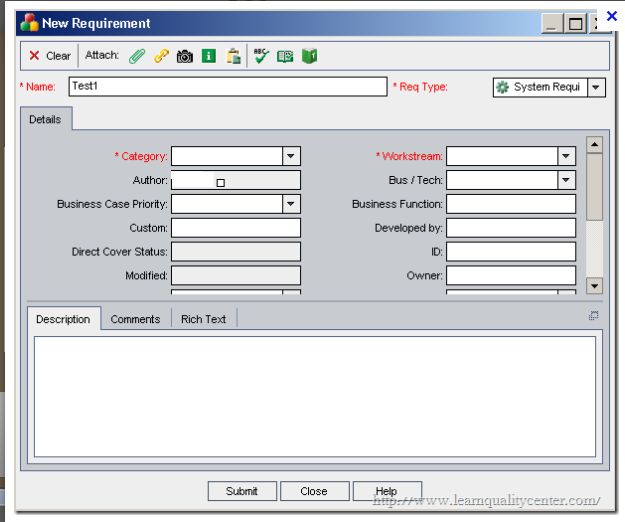Switch to the Rich Text tab
625x522 pixels.
[x=204, y=319]
